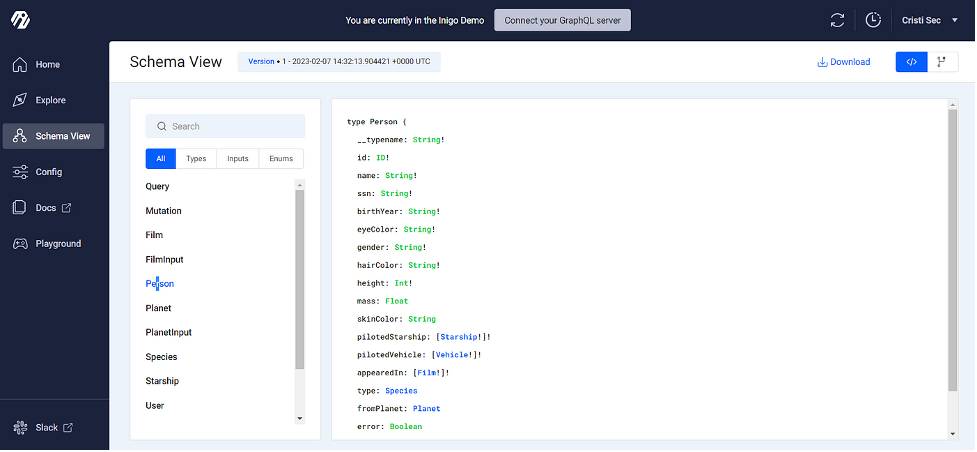
Task: Follow the Species link in type field
Action: (401, 391)
